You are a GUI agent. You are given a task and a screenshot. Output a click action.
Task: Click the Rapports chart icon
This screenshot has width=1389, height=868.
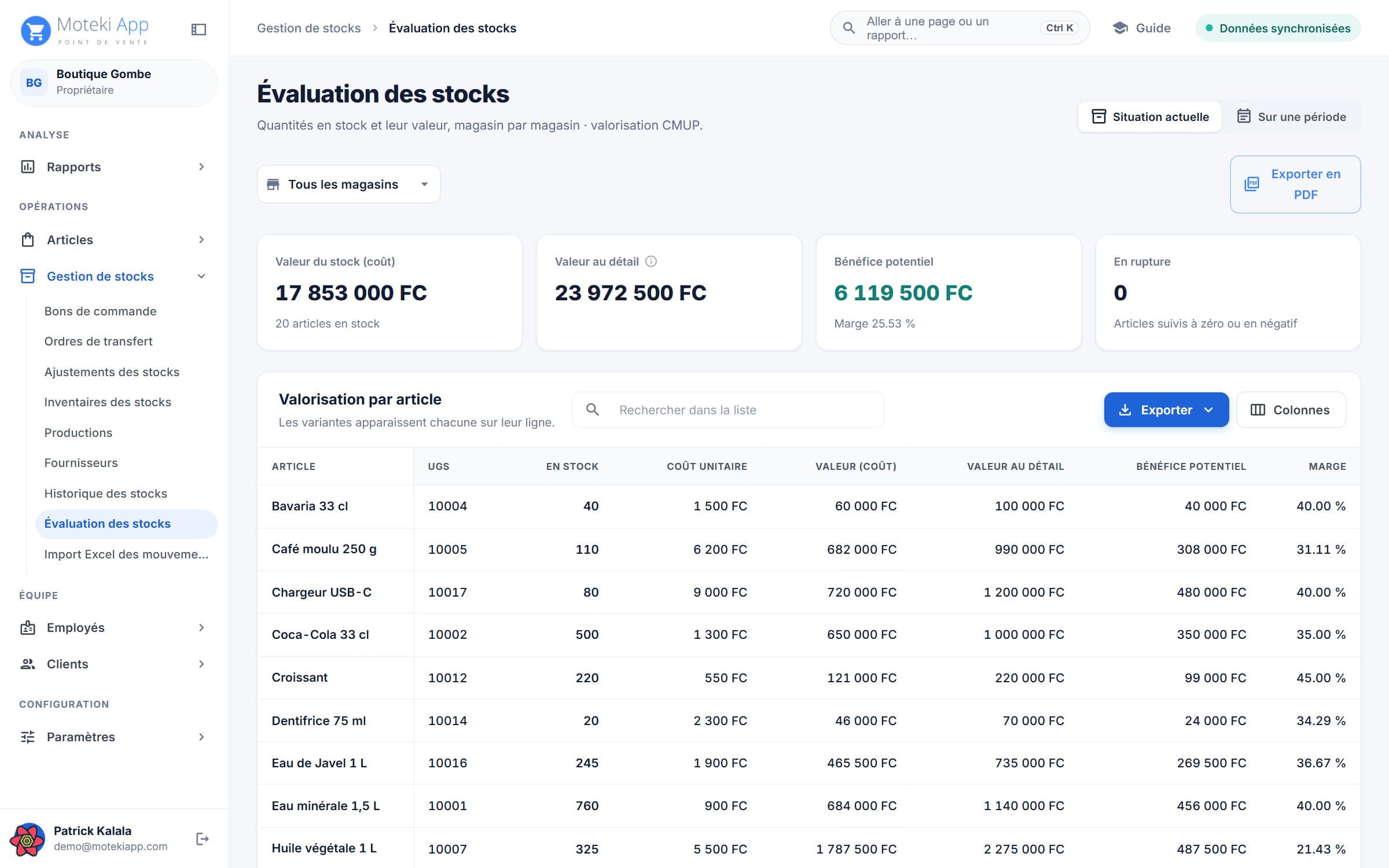(28, 167)
